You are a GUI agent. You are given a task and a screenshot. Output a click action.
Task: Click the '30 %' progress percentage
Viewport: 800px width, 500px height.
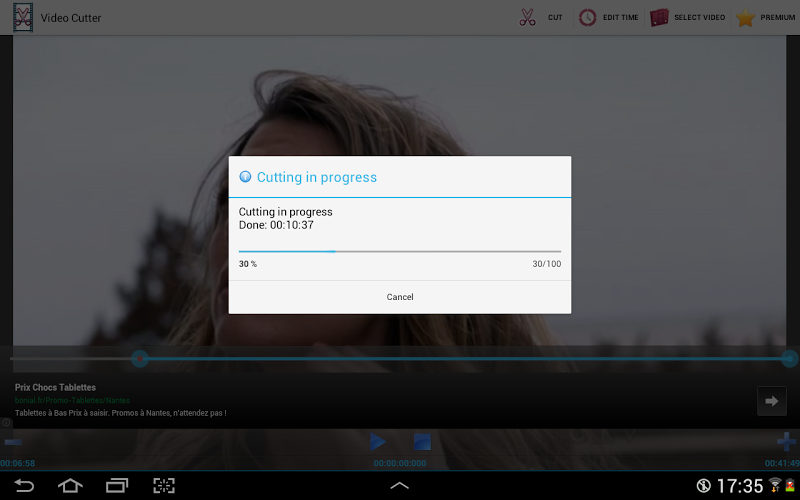[248, 264]
